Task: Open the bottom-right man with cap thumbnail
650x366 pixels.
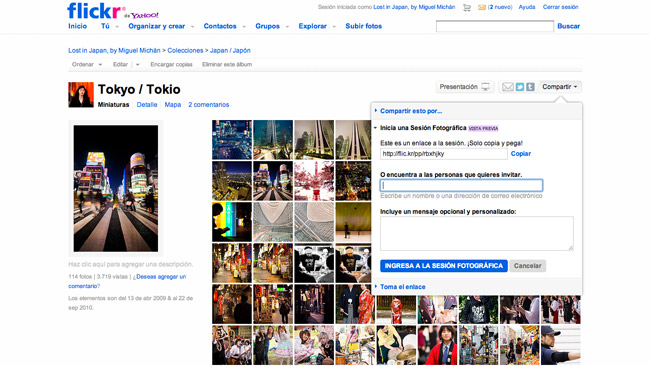Action: click(560, 345)
